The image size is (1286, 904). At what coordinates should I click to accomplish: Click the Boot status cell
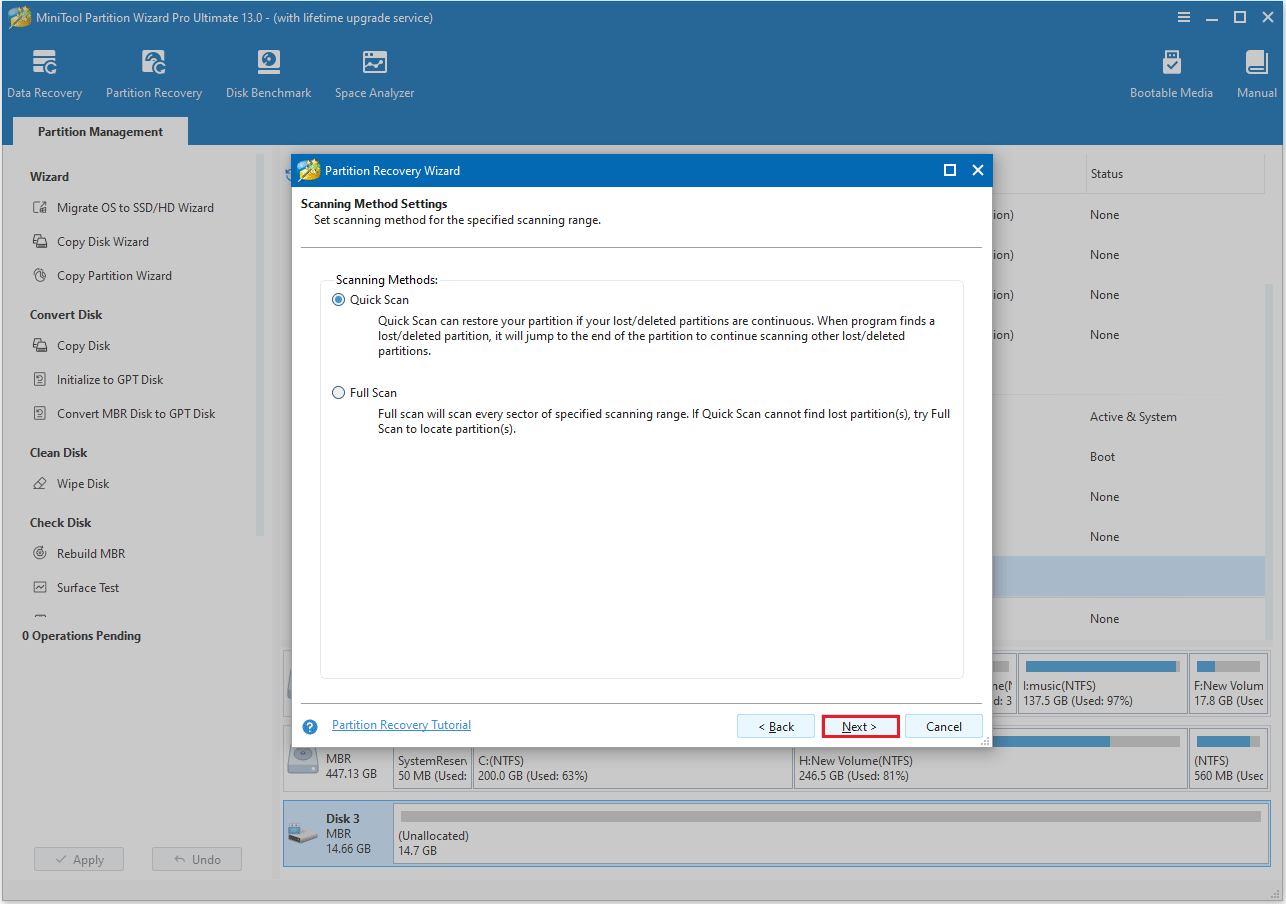[x=1102, y=457]
